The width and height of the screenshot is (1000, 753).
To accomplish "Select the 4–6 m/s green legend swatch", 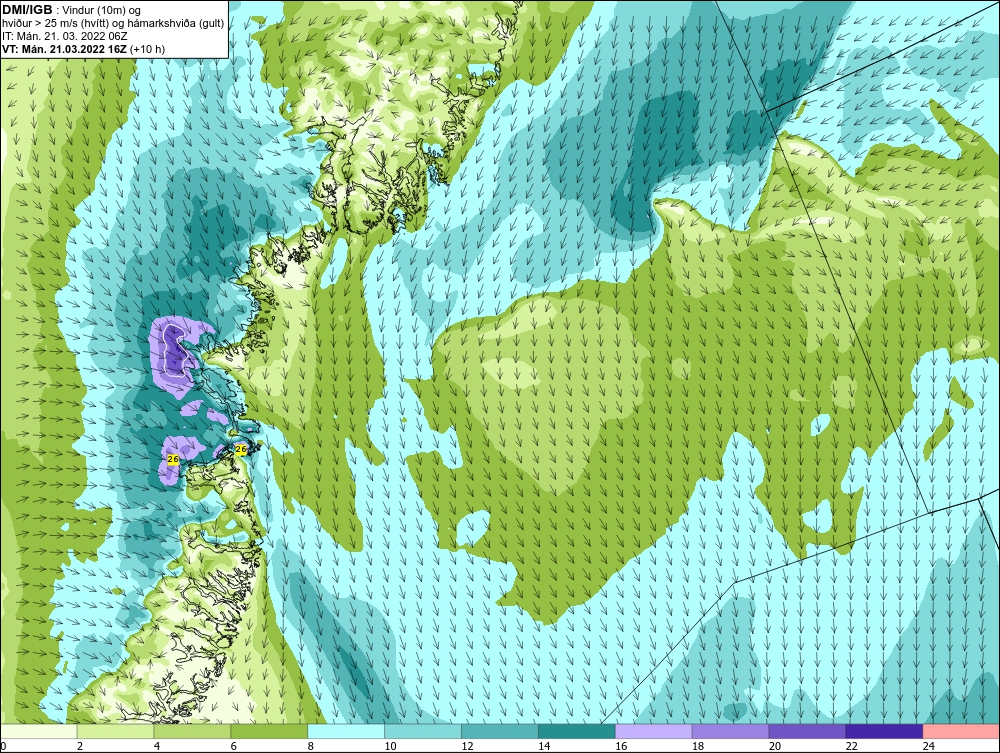I will tap(193, 731).
